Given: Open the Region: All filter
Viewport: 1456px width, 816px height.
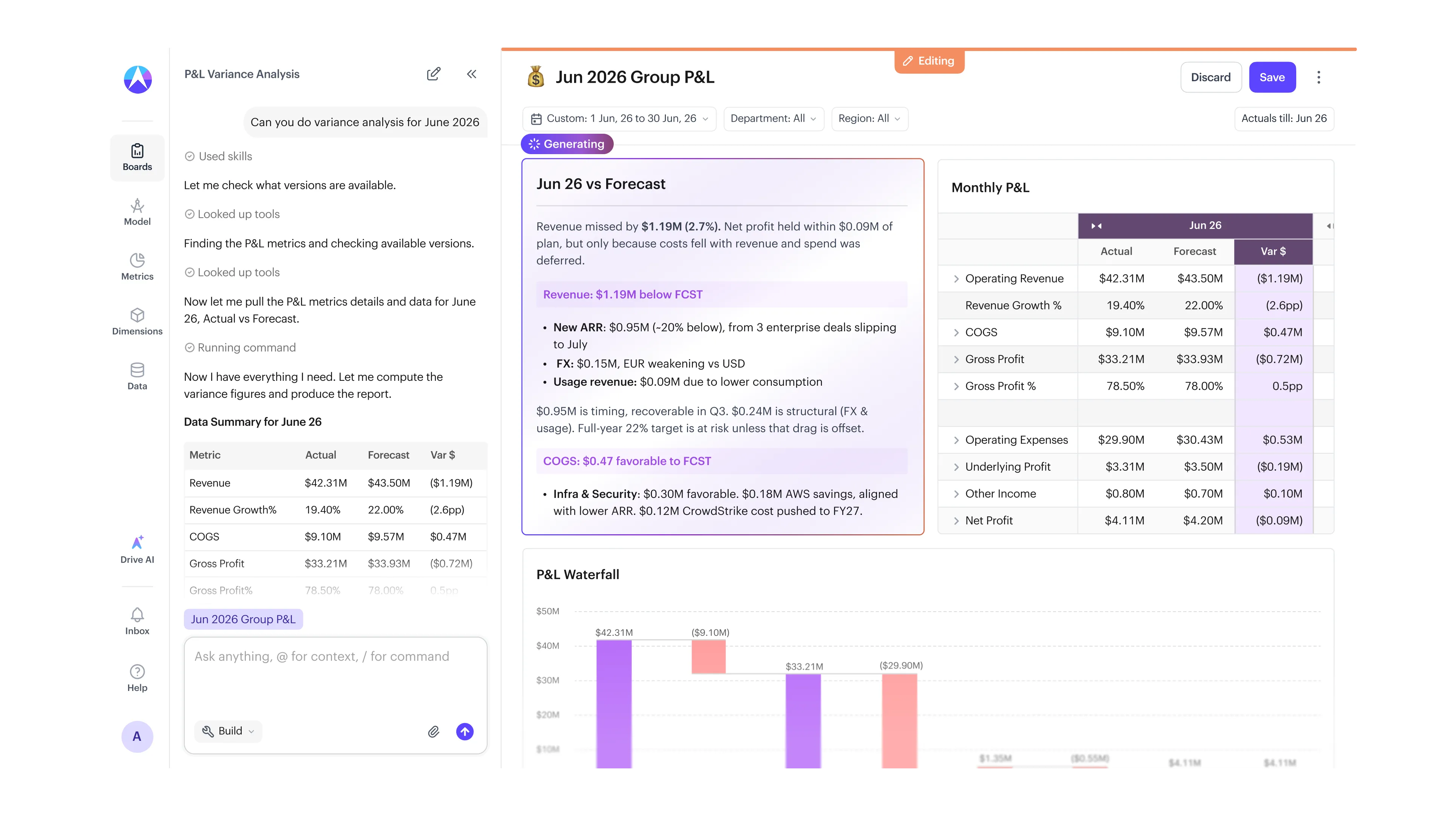Looking at the screenshot, I should pos(870,119).
